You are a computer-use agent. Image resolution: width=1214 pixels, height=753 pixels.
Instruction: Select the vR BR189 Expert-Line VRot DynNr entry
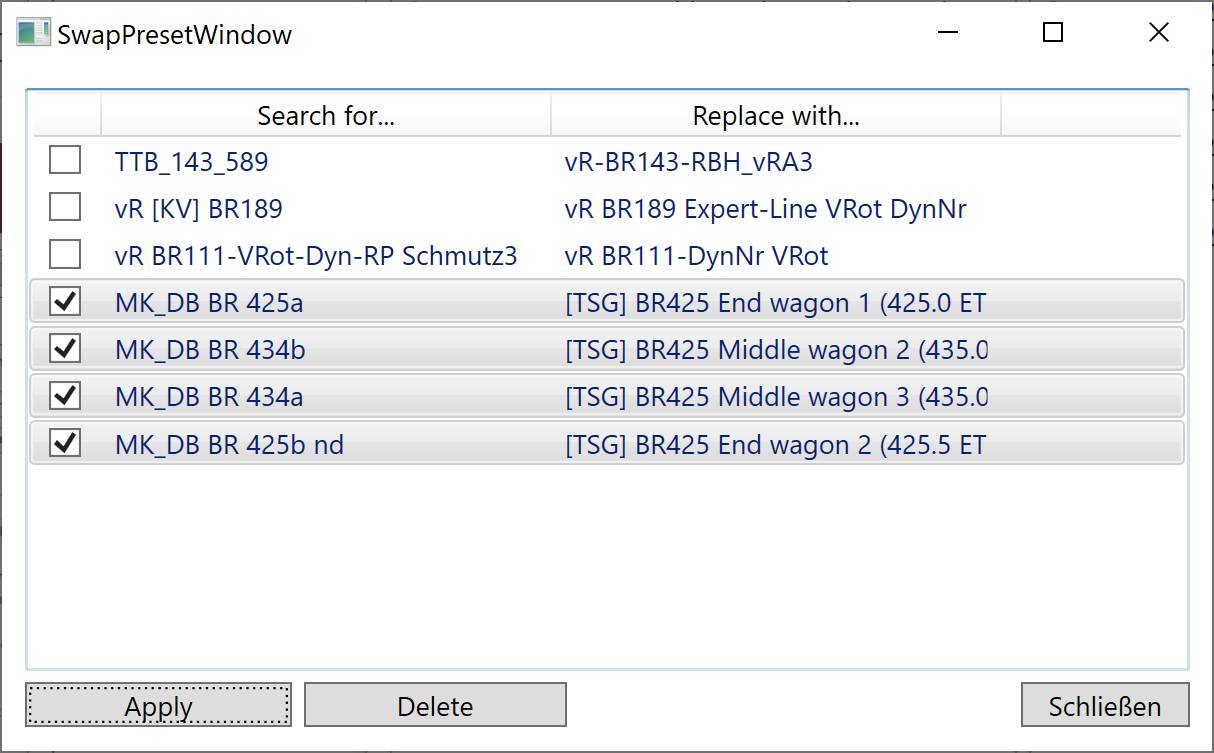click(x=765, y=209)
